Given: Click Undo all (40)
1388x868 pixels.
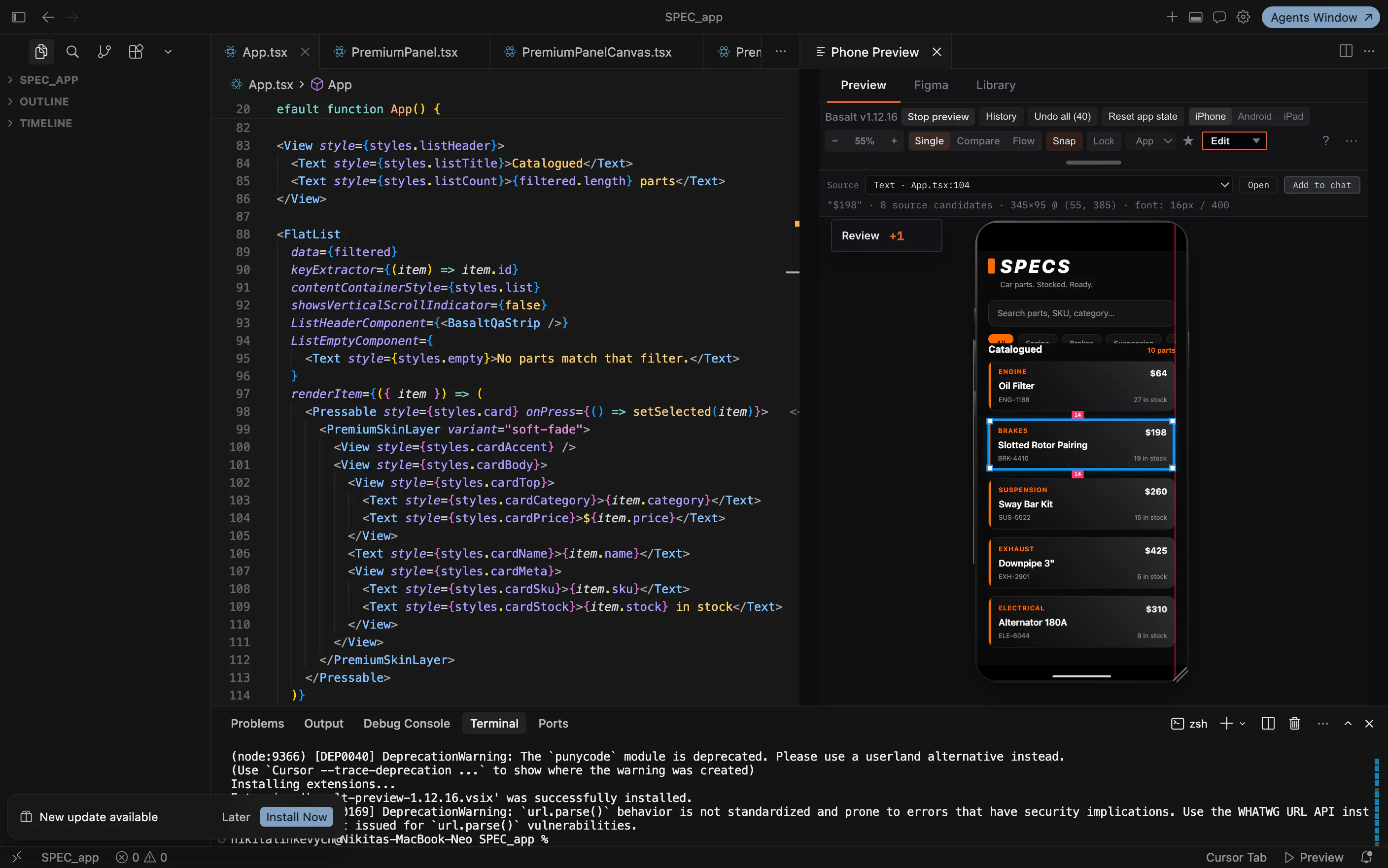Looking at the screenshot, I should [1062, 117].
